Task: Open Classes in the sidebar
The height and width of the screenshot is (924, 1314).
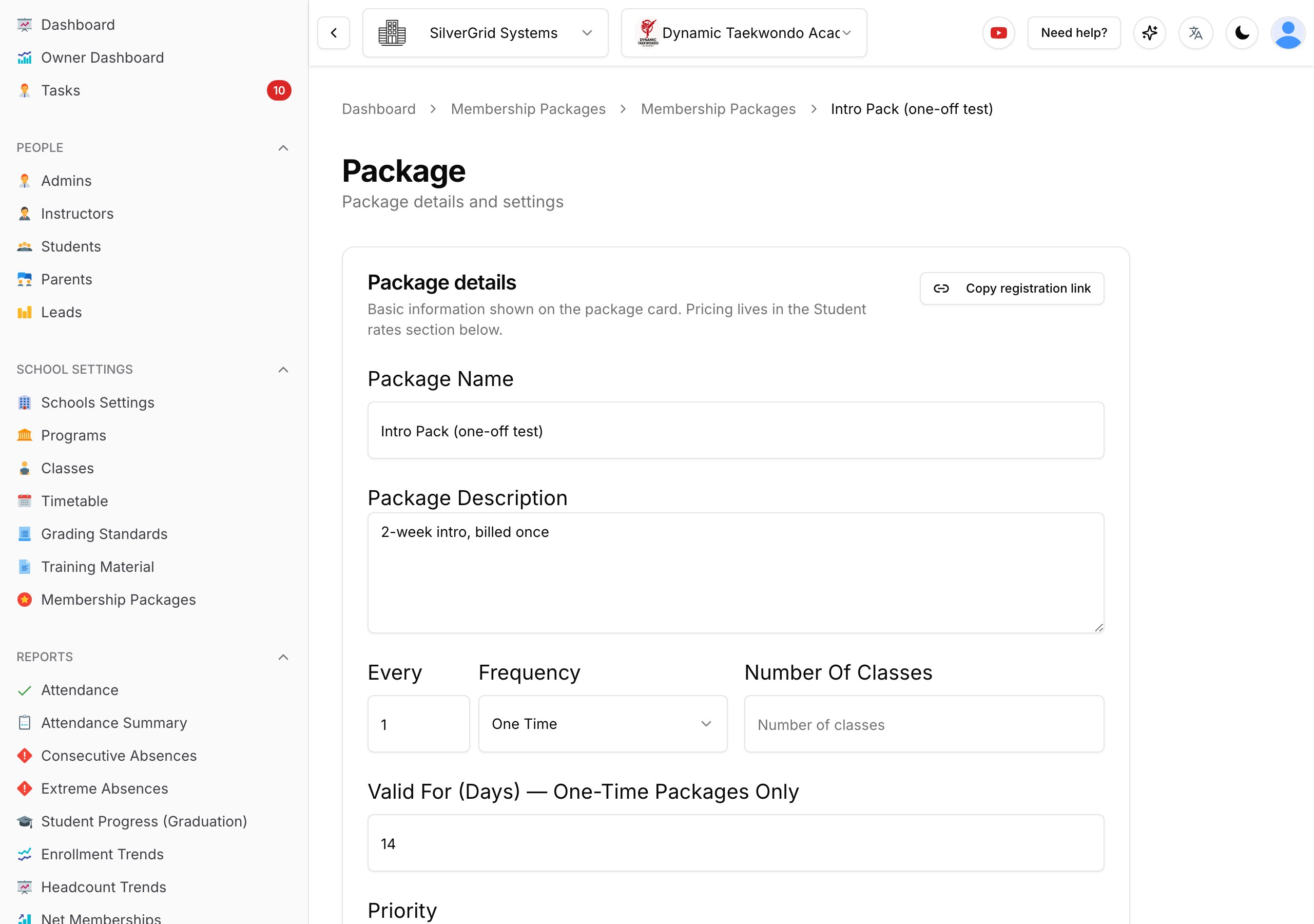Action: point(67,468)
